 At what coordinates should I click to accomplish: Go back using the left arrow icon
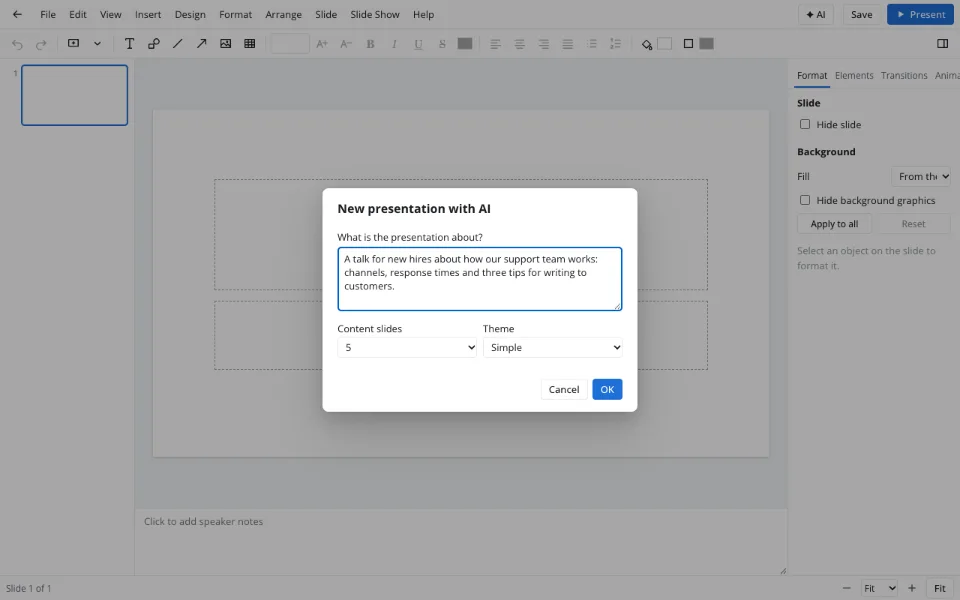pos(17,14)
